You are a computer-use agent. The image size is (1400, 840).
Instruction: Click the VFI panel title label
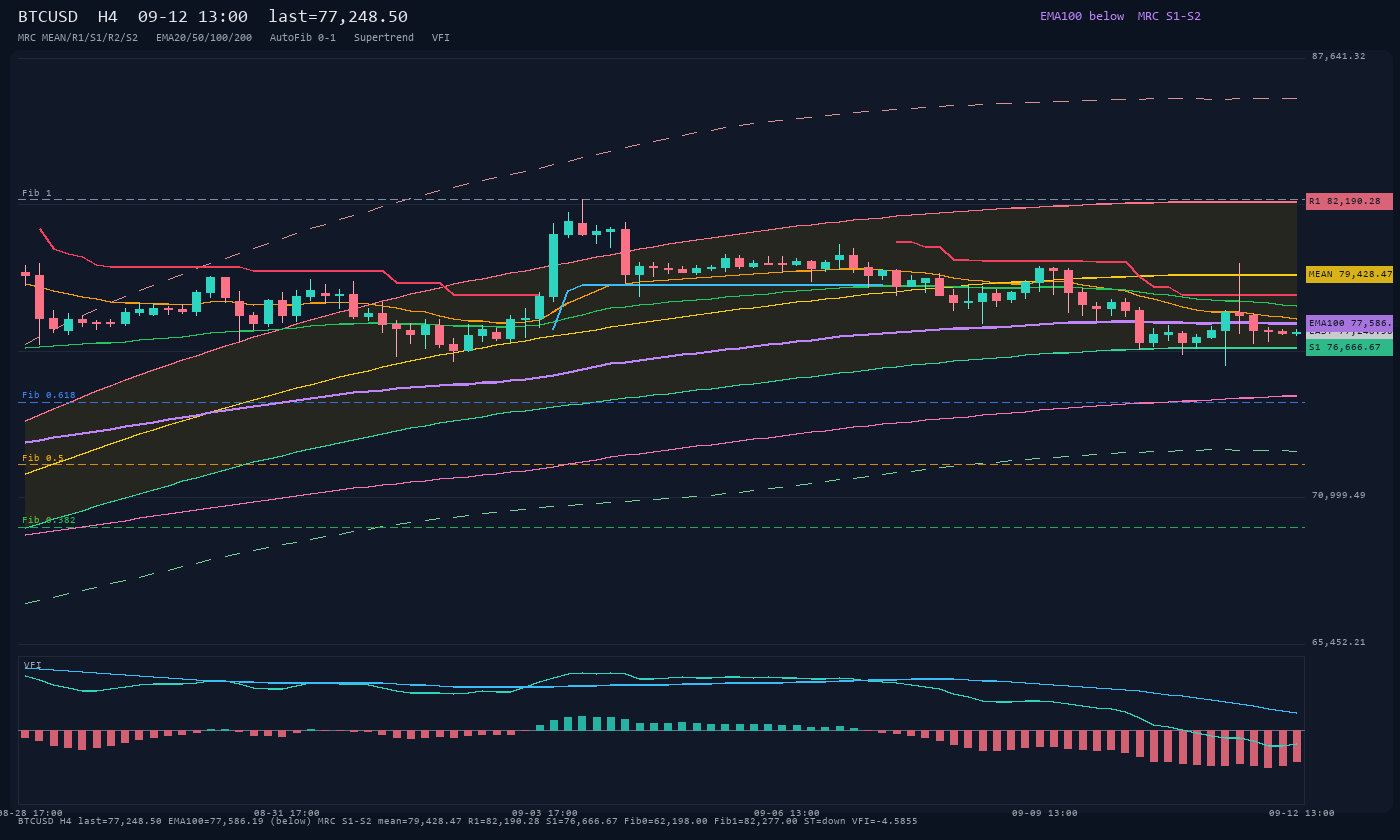[33, 665]
